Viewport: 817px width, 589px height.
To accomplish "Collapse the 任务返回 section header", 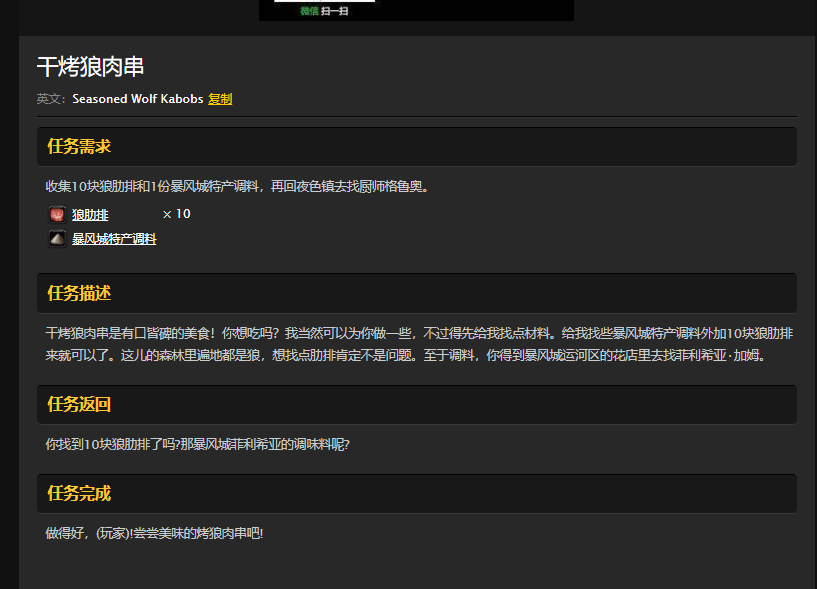I will 77,404.
